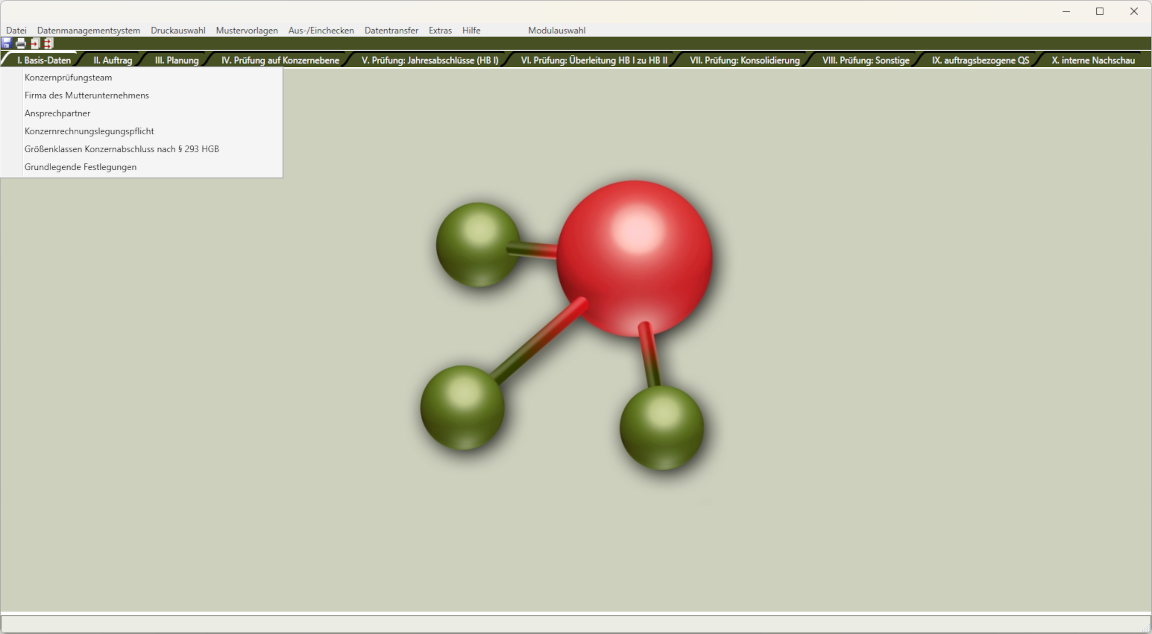Click the double red arrow document icon
This screenshot has width=1152, height=634.
coord(47,44)
